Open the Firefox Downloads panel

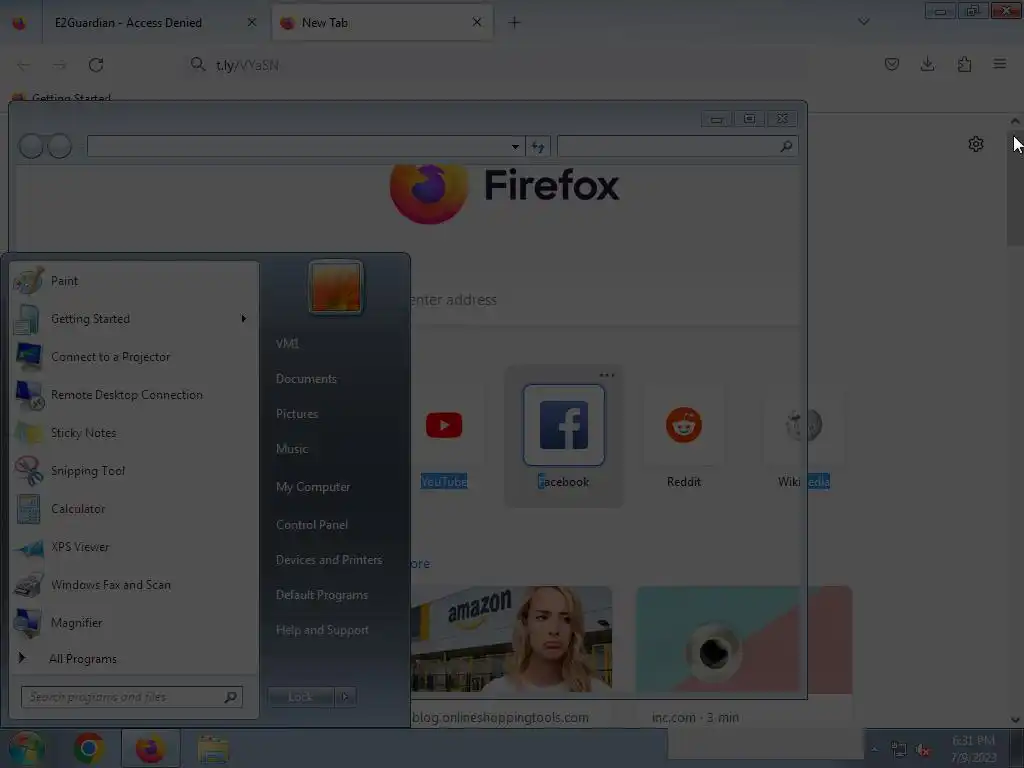pyautogui.click(x=927, y=64)
